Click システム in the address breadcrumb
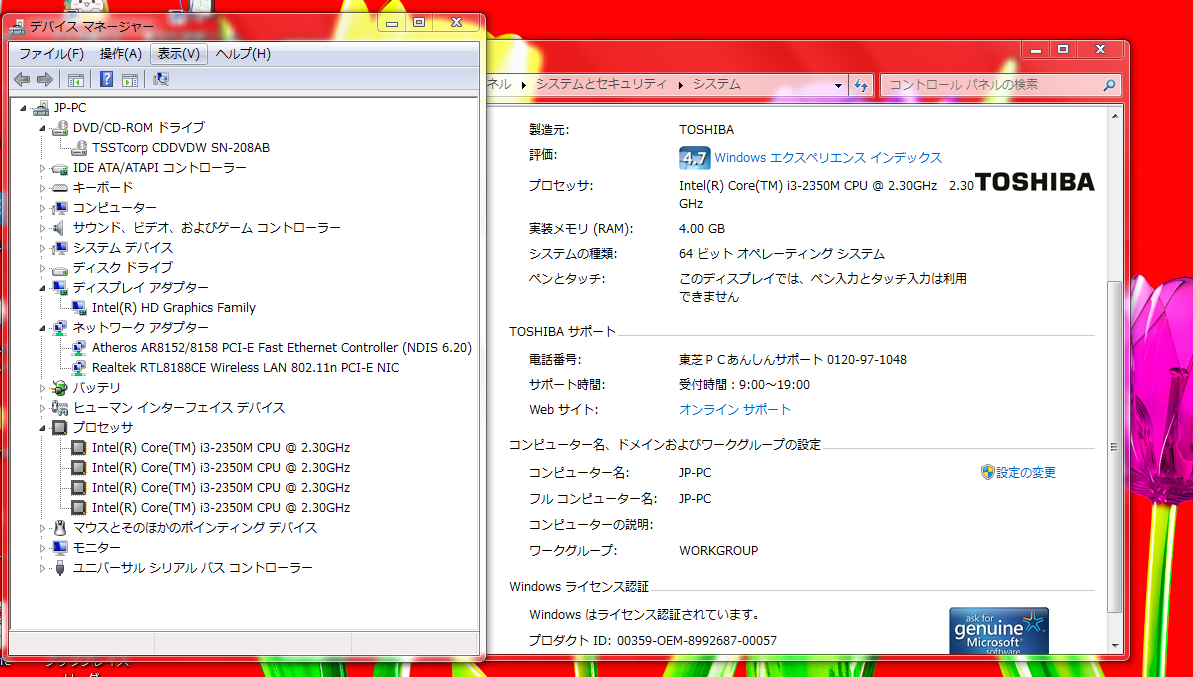Image resolution: width=1193 pixels, height=677 pixels. tap(717, 84)
